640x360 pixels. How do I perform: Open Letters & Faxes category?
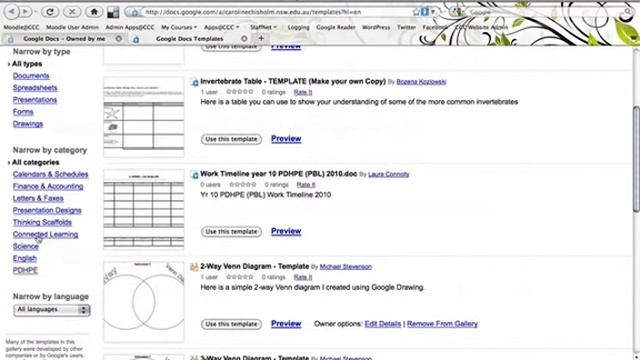point(38,198)
